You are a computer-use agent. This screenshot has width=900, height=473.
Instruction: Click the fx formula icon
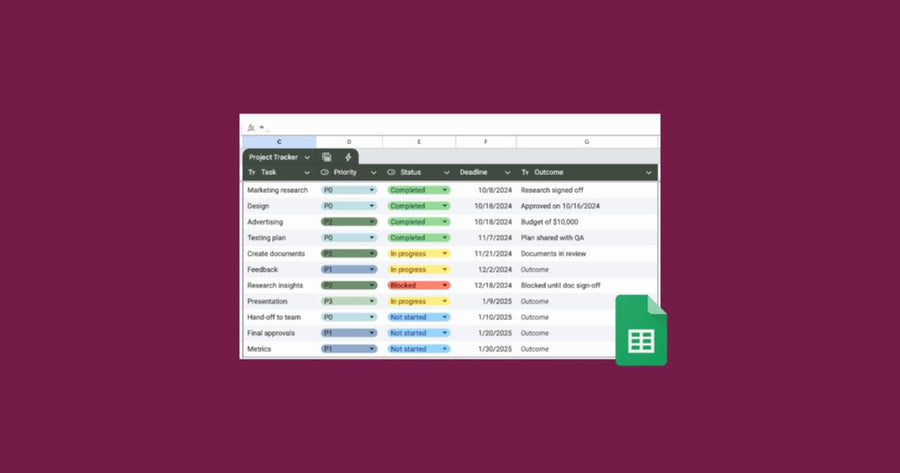[251, 127]
